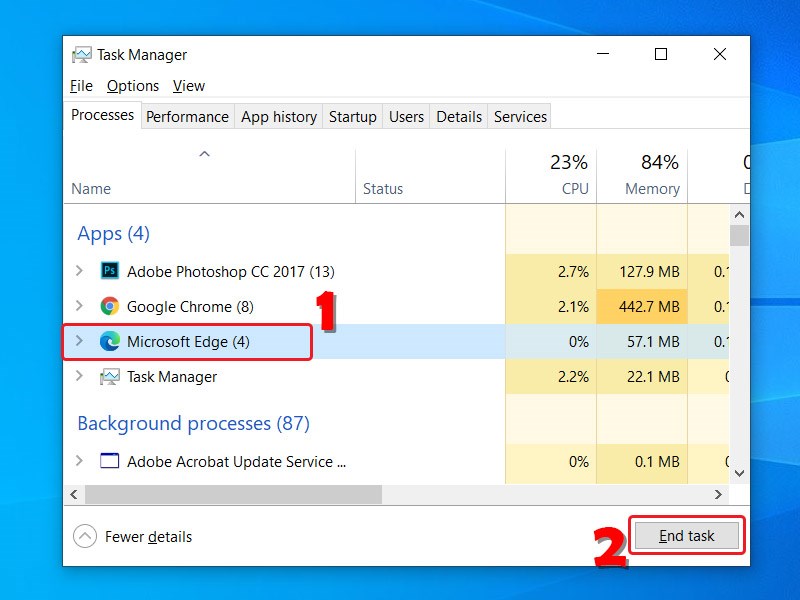The image size is (800, 600).
Task: Open the View menu
Action: click(x=188, y=86)
